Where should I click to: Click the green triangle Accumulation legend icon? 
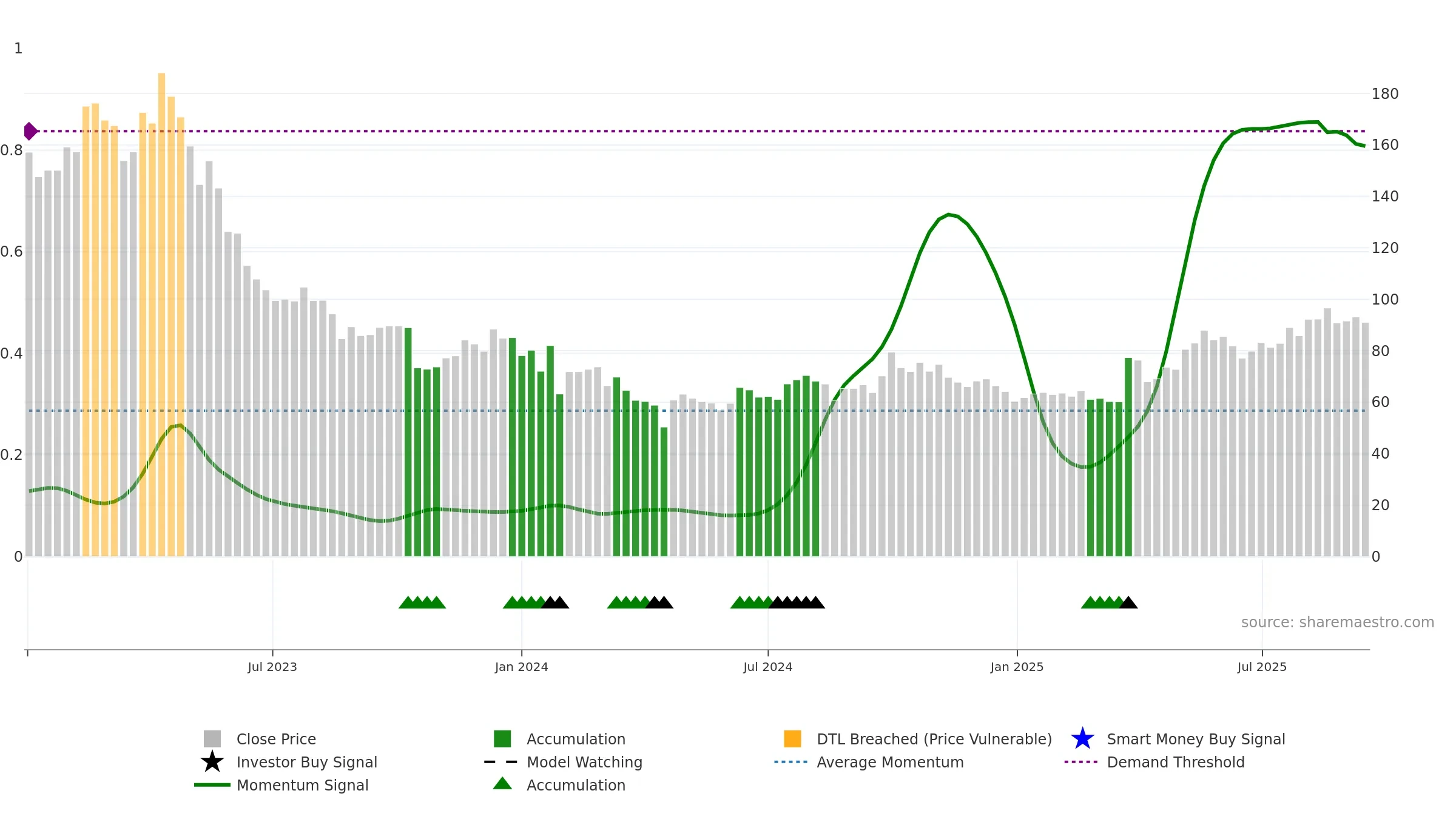tap(502, 783)
